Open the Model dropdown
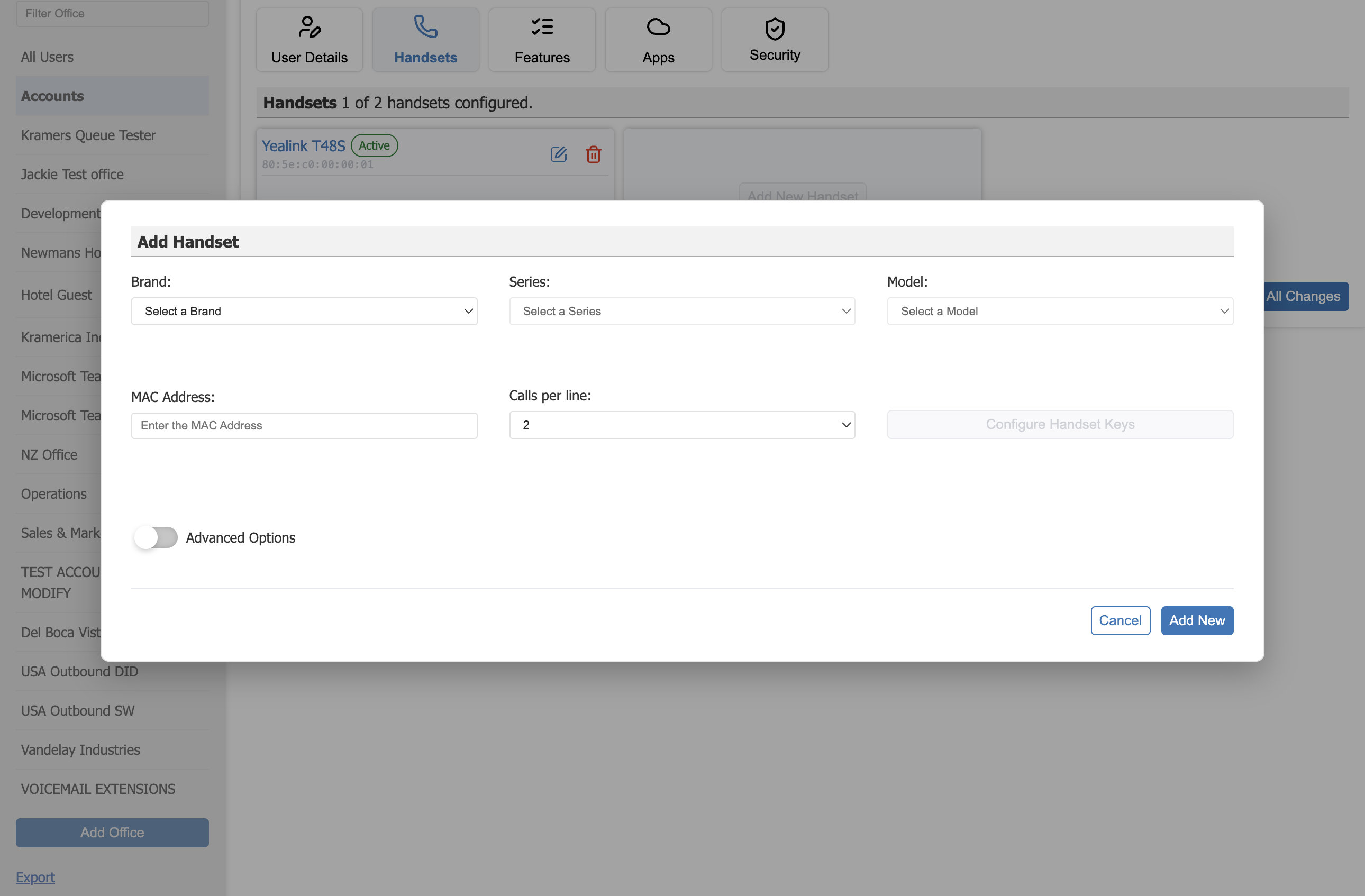The height and width of the screenshot is (896, 1365). tap(1060, 312)
